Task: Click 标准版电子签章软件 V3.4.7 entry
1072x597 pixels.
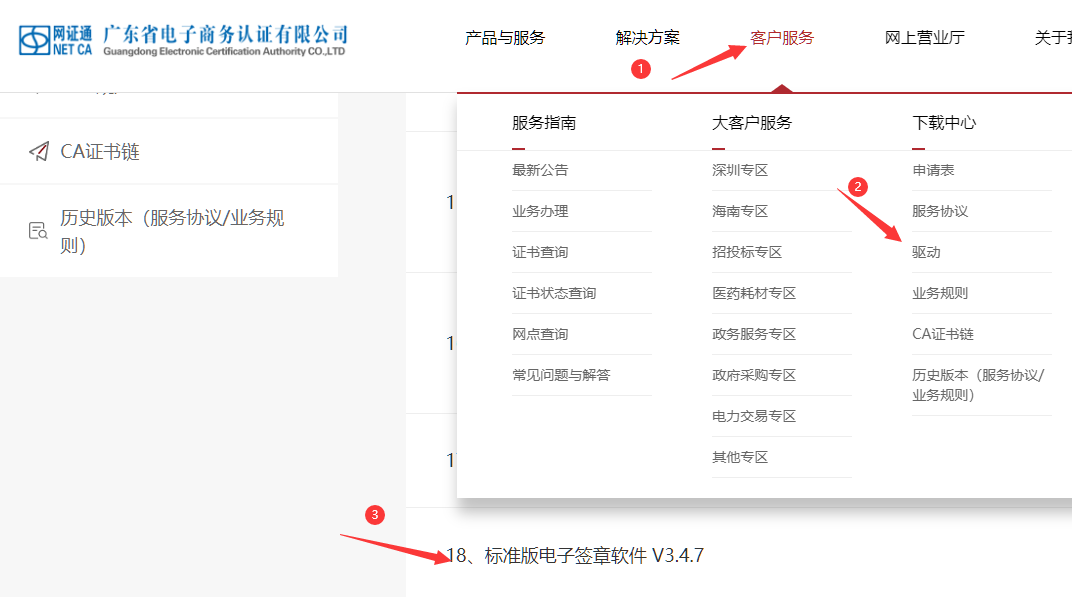Action: [x=575, y=555]
